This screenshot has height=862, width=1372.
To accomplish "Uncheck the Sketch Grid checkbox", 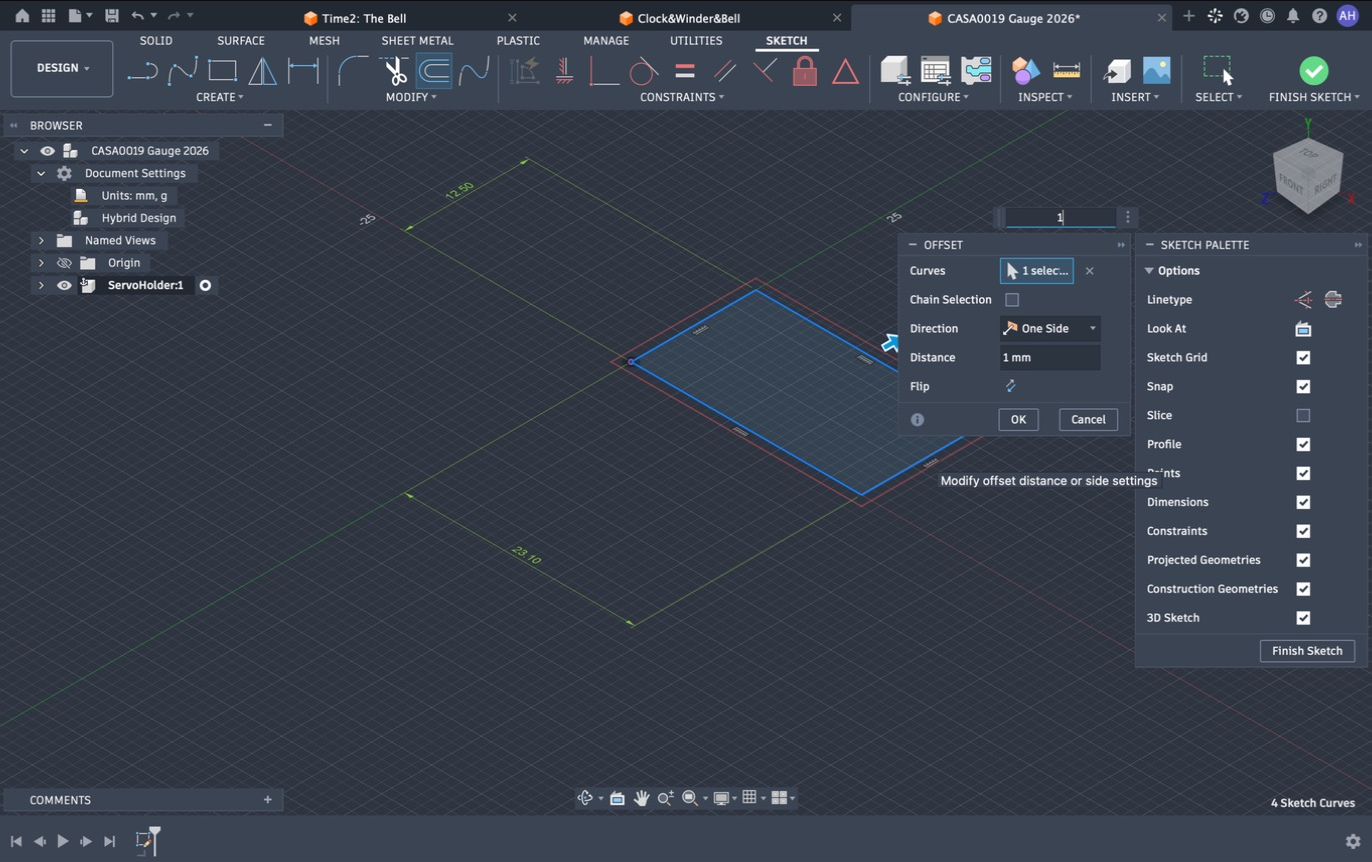I will (x=1303, y=357).
